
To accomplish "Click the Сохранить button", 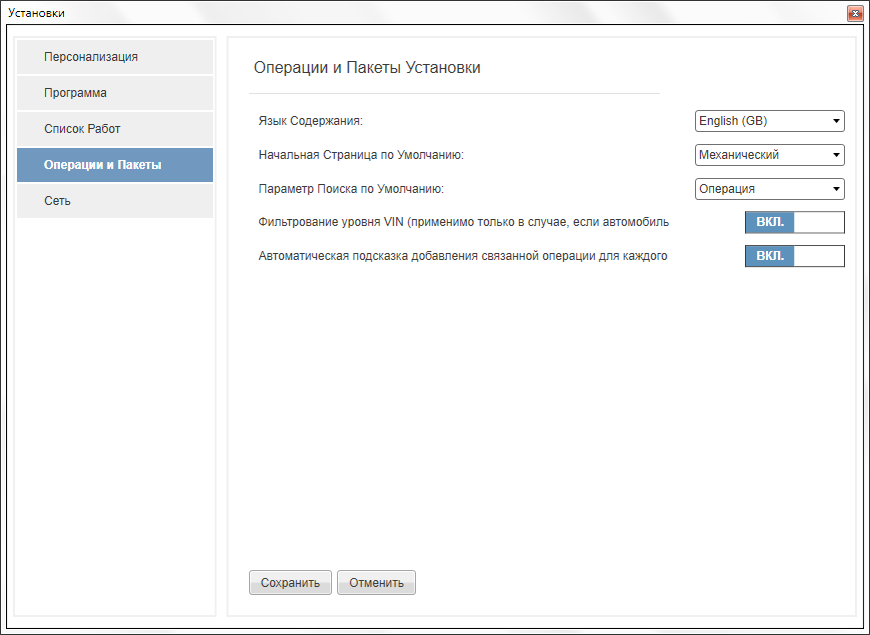I will (290, 583).
